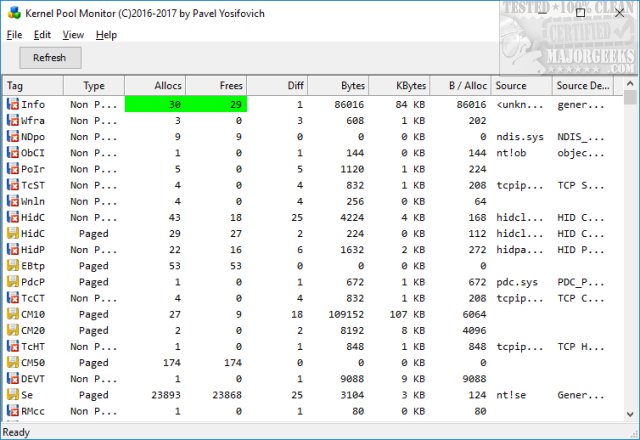Sort by the KBytes column header
Screen dimensions: 640x440
[400, 86]
